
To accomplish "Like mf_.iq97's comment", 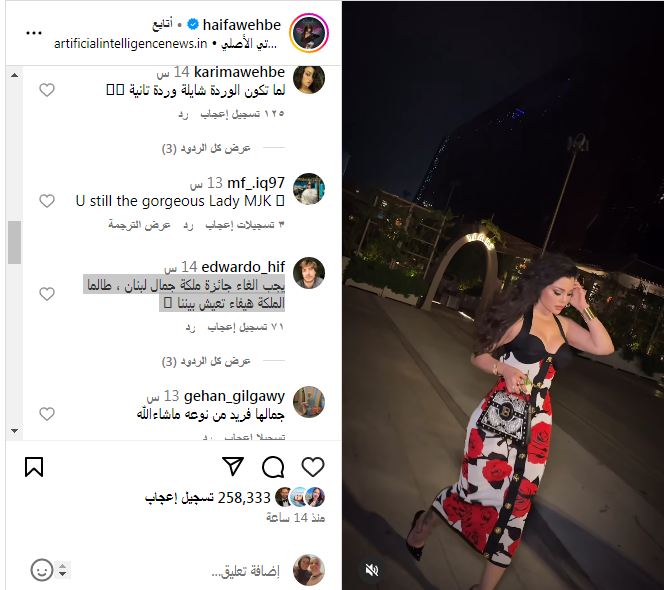I will point(47,201).
